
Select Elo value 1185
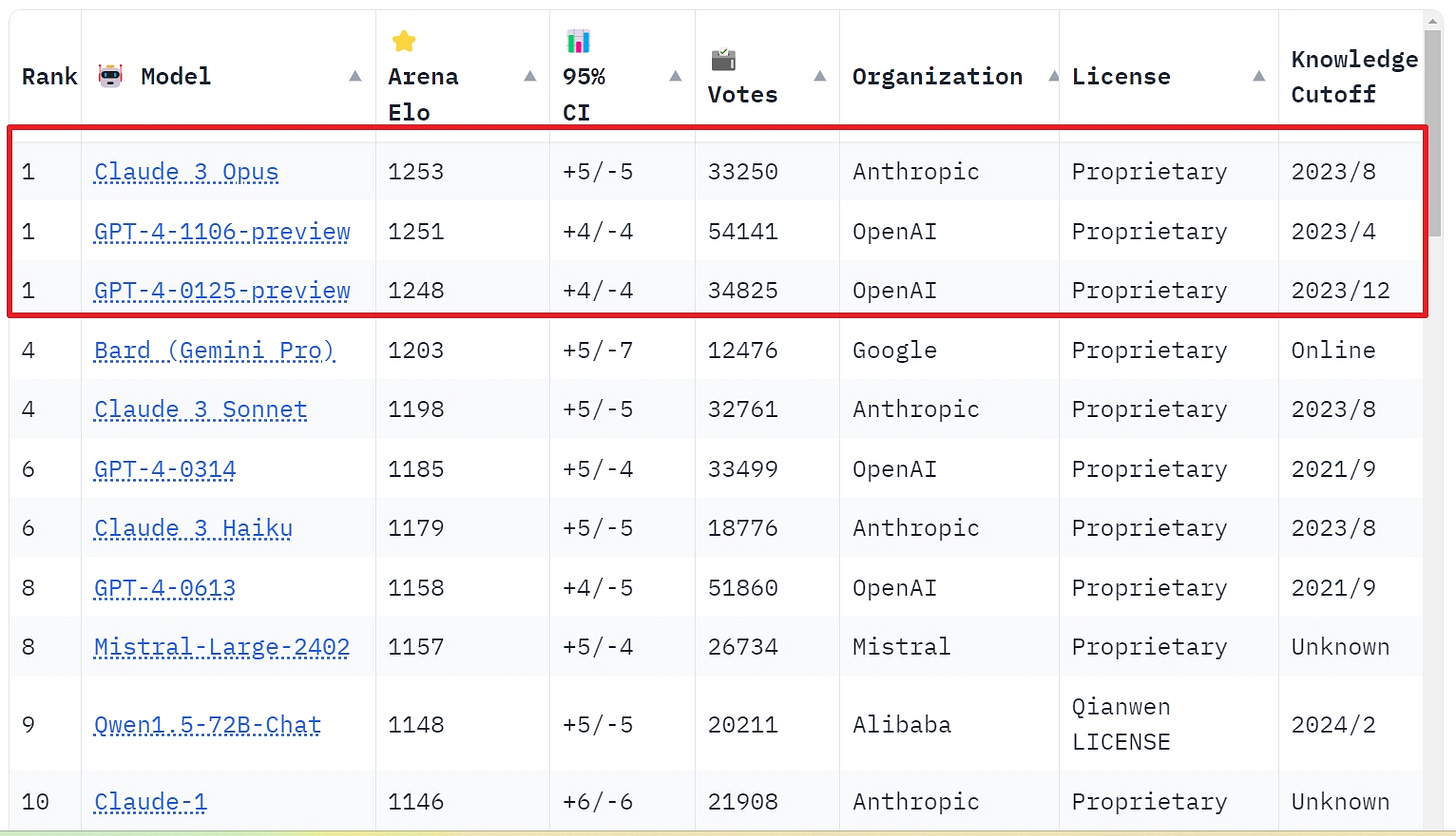(x=416, y=470)
